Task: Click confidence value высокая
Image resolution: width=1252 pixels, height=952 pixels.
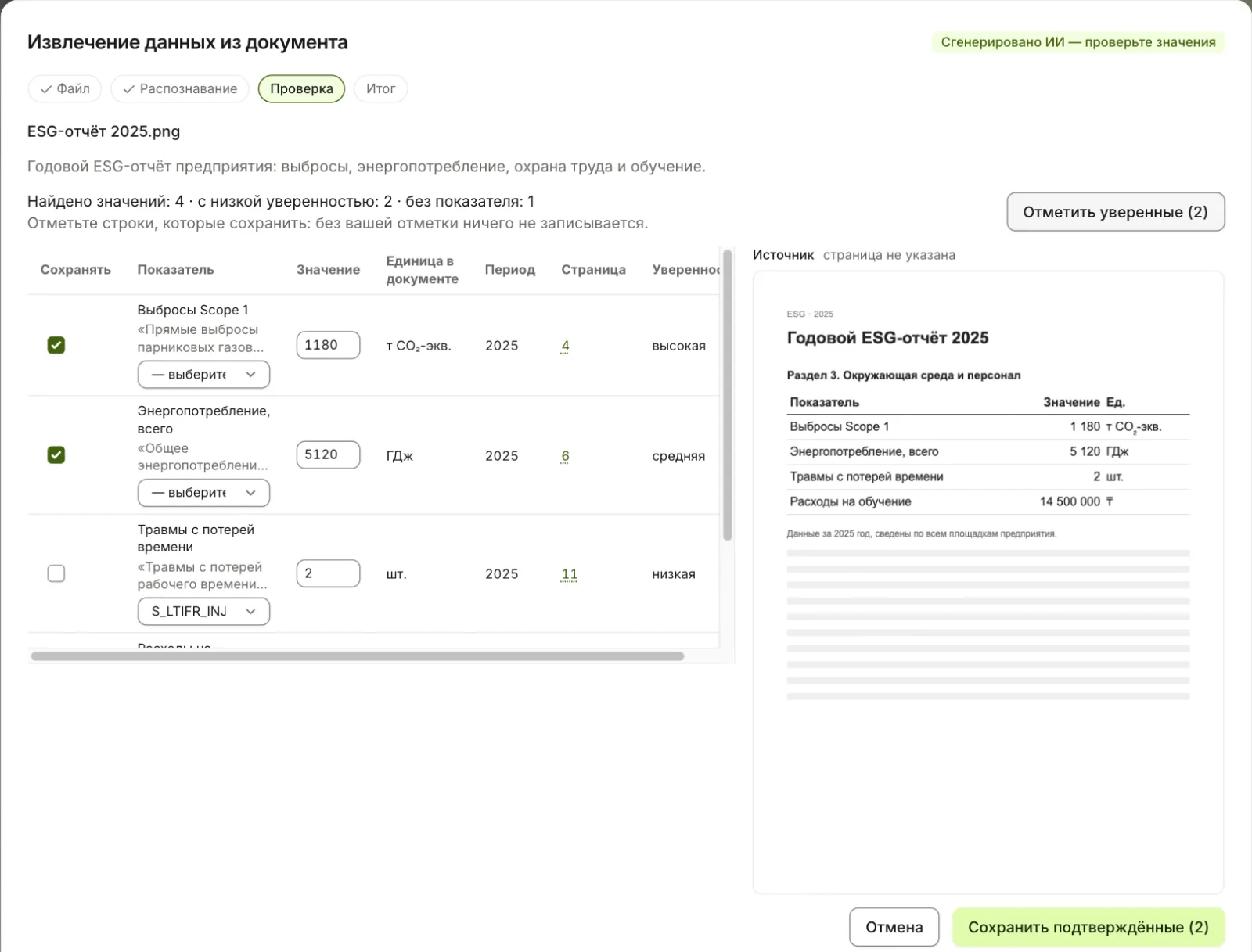Action: coord(678,346)
